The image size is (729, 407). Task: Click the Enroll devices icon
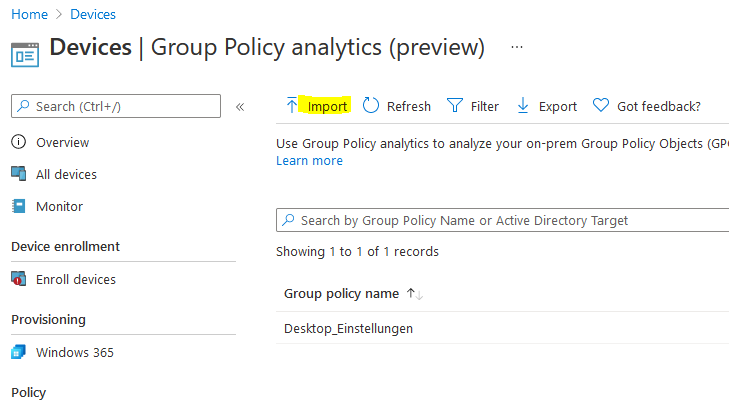pyautogui.click(x=18, y=280)
